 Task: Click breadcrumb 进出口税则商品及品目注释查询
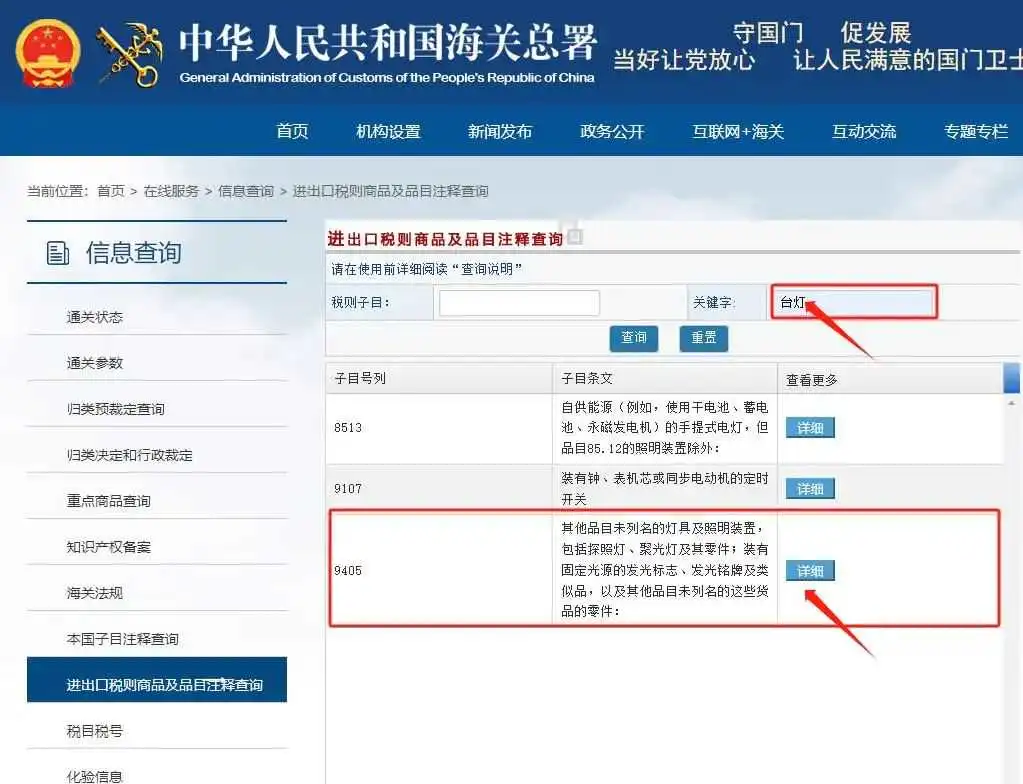coord(390,191)
